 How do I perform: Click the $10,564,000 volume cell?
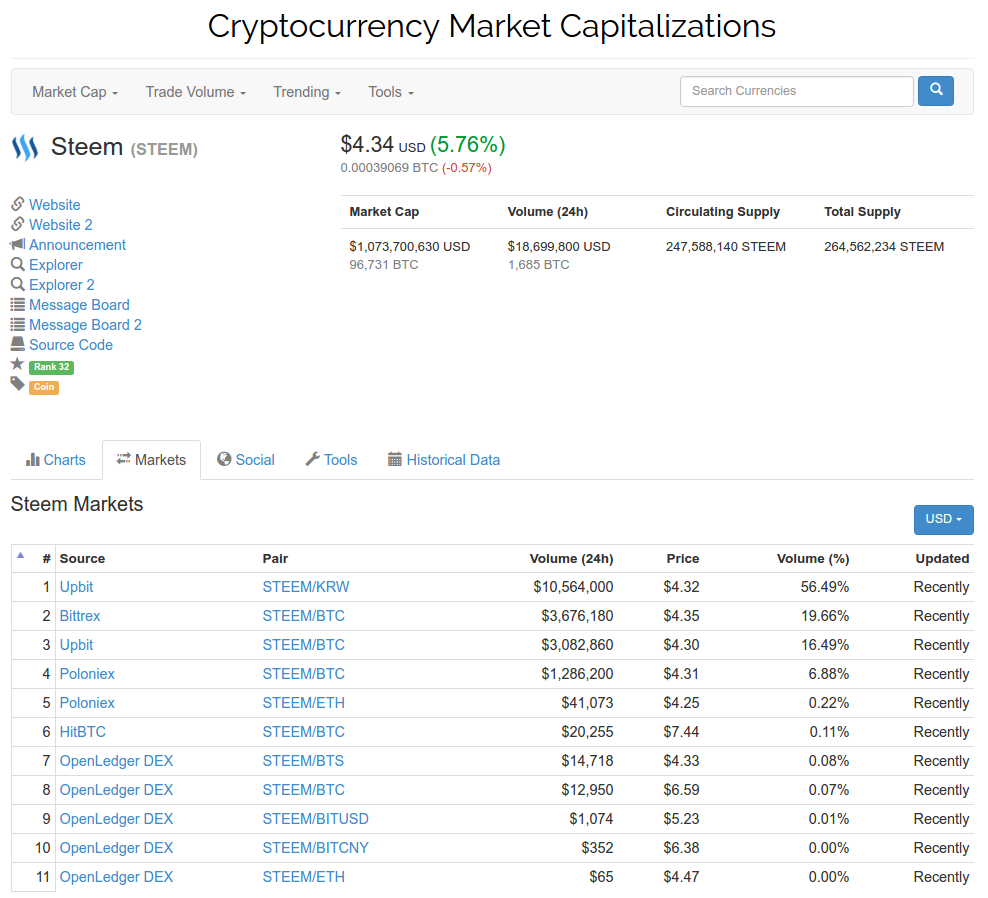click(x=573, y=587)
